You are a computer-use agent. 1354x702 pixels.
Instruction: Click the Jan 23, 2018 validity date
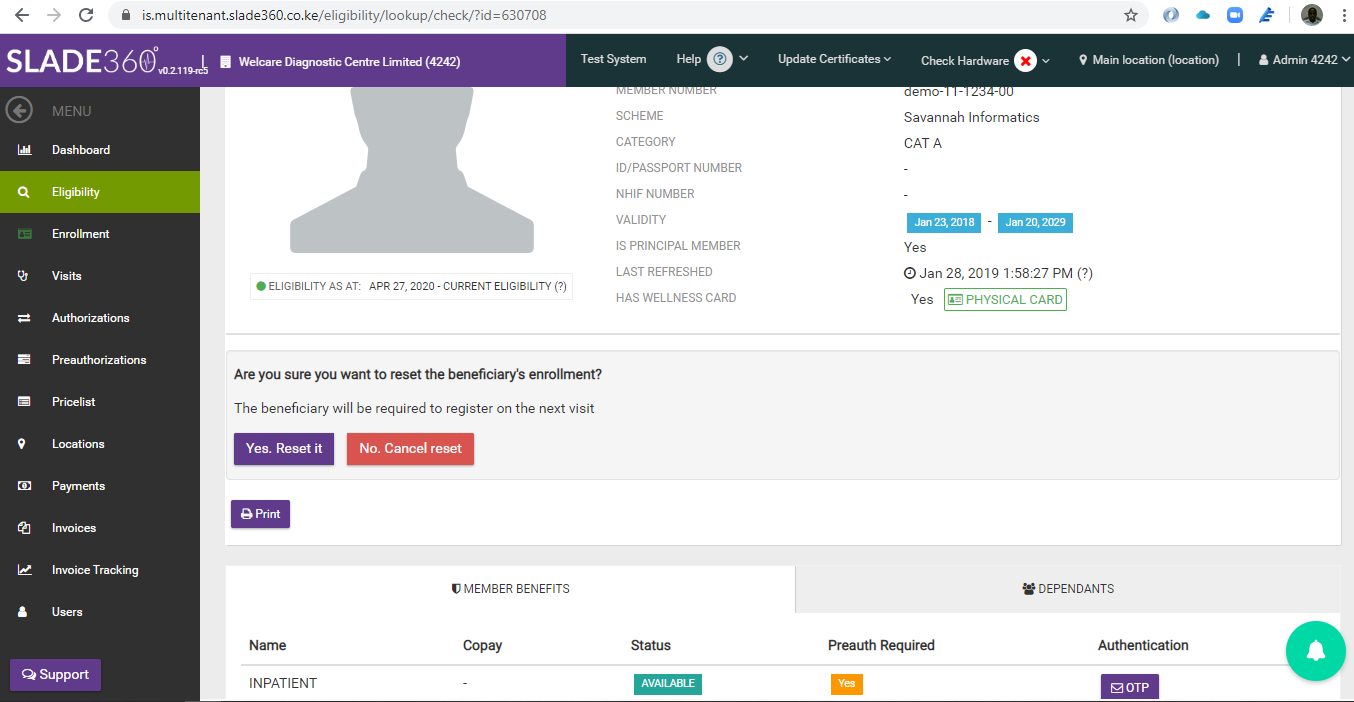pos(944,222)
